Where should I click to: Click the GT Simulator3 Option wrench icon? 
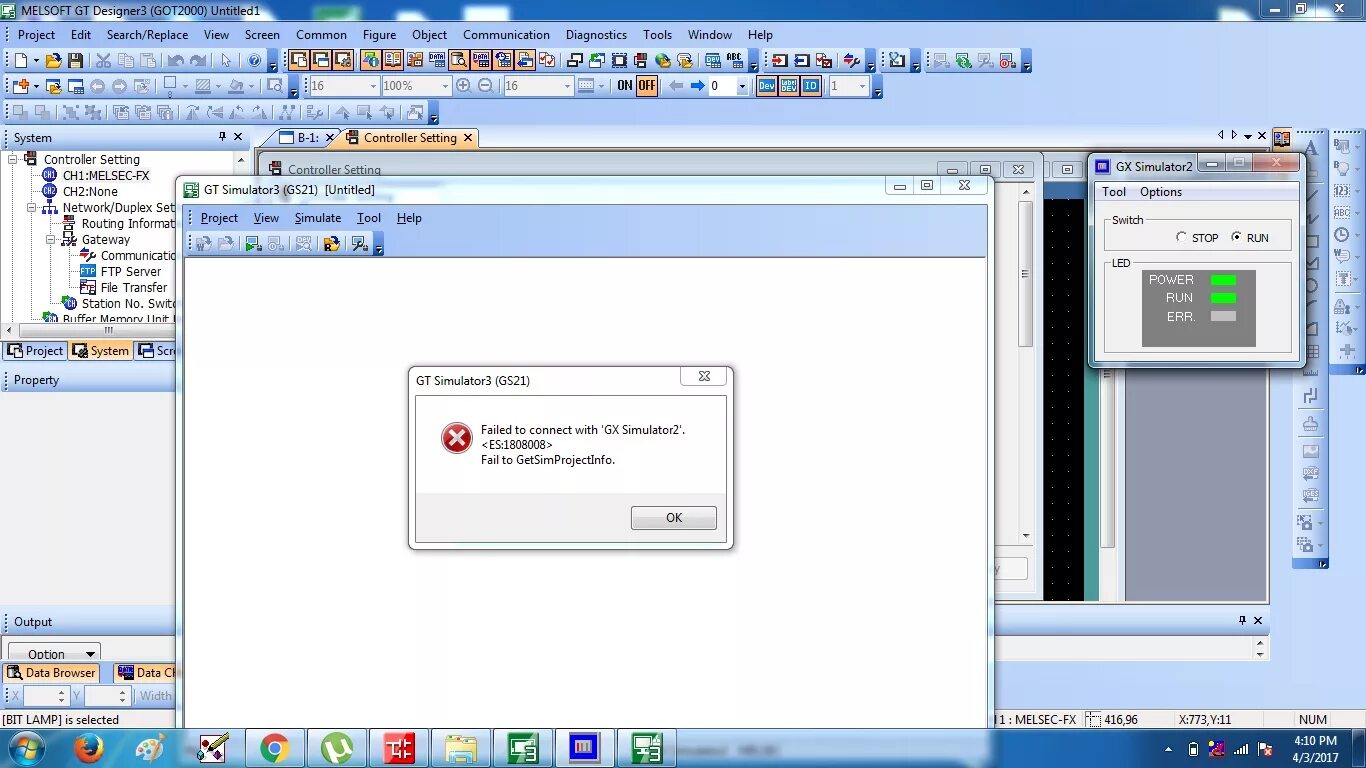[x=359, y=243]
